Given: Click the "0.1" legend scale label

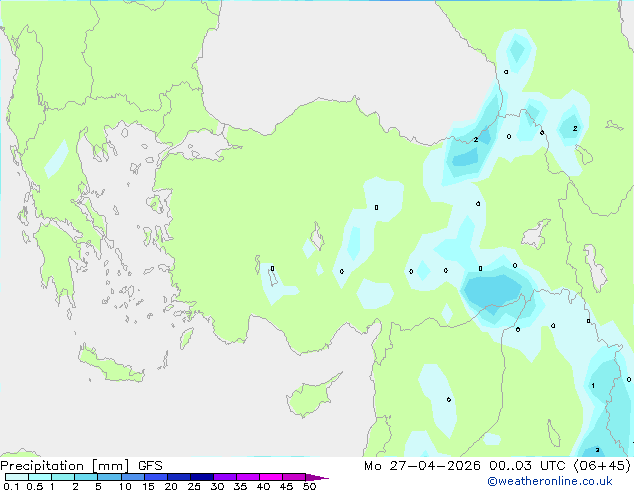Looking at the screenshot, I should (11, 486).
